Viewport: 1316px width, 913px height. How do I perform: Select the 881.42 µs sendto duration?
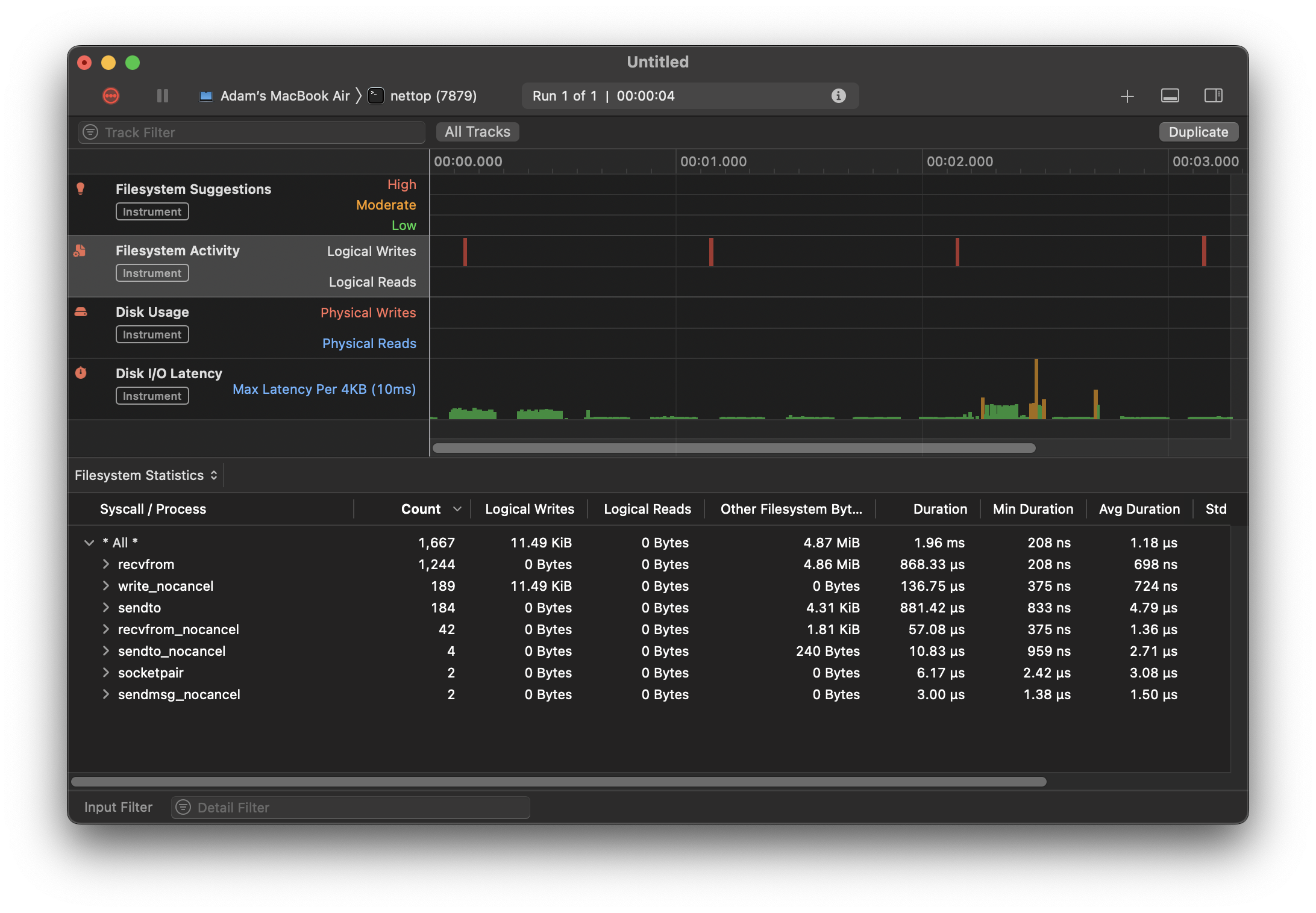[x=932, y=608]
